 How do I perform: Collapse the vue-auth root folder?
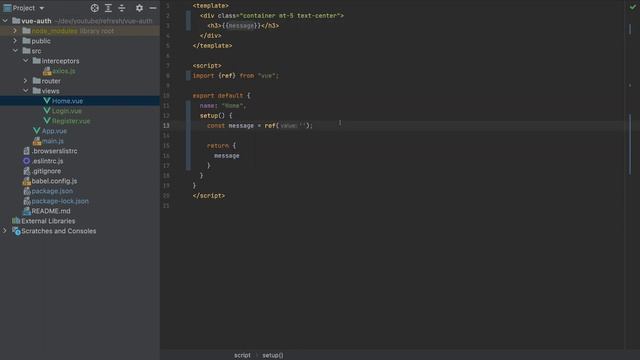[x=5, y=20]
